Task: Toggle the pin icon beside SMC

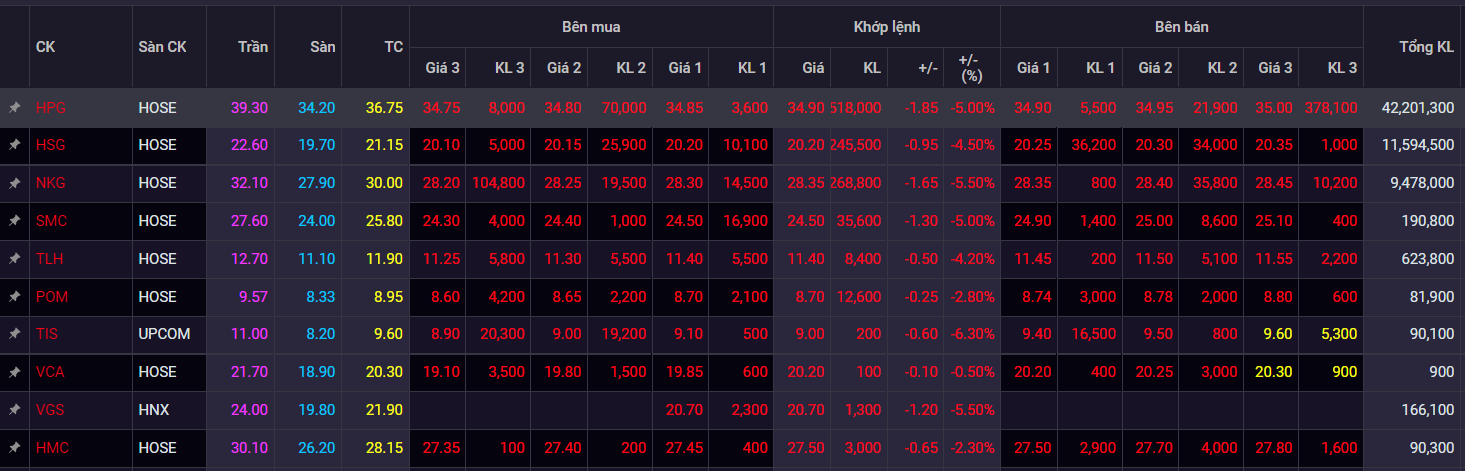Action: (15, 221)
